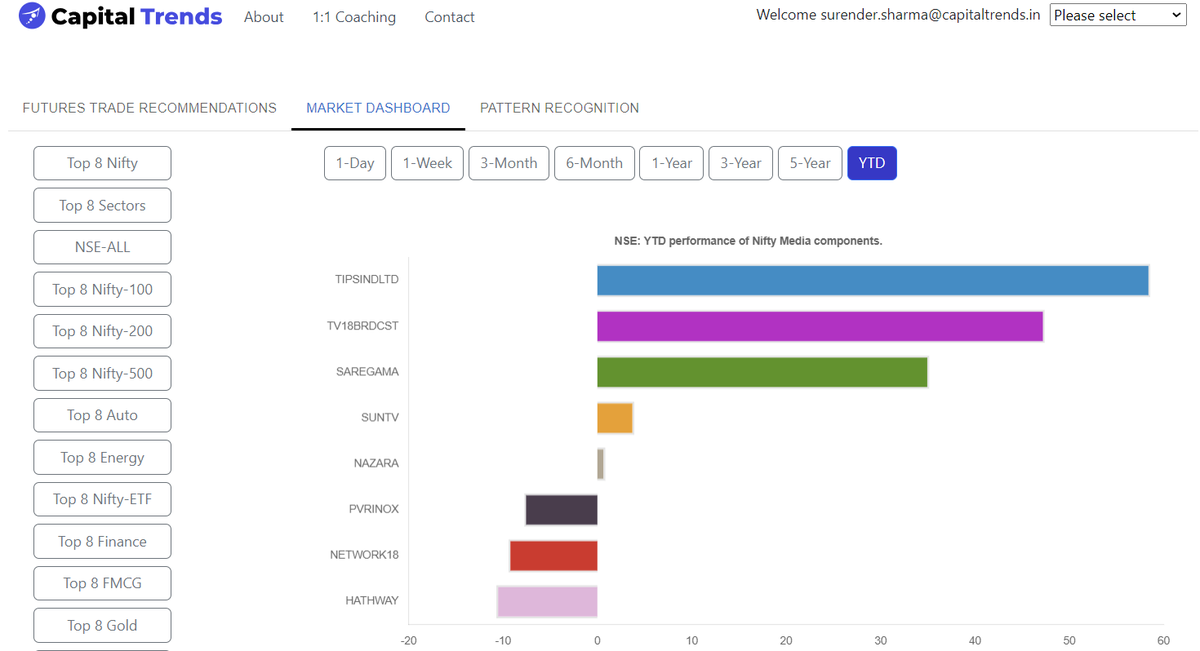
Task: Select Top 8 Energy button
Action: 102,457
